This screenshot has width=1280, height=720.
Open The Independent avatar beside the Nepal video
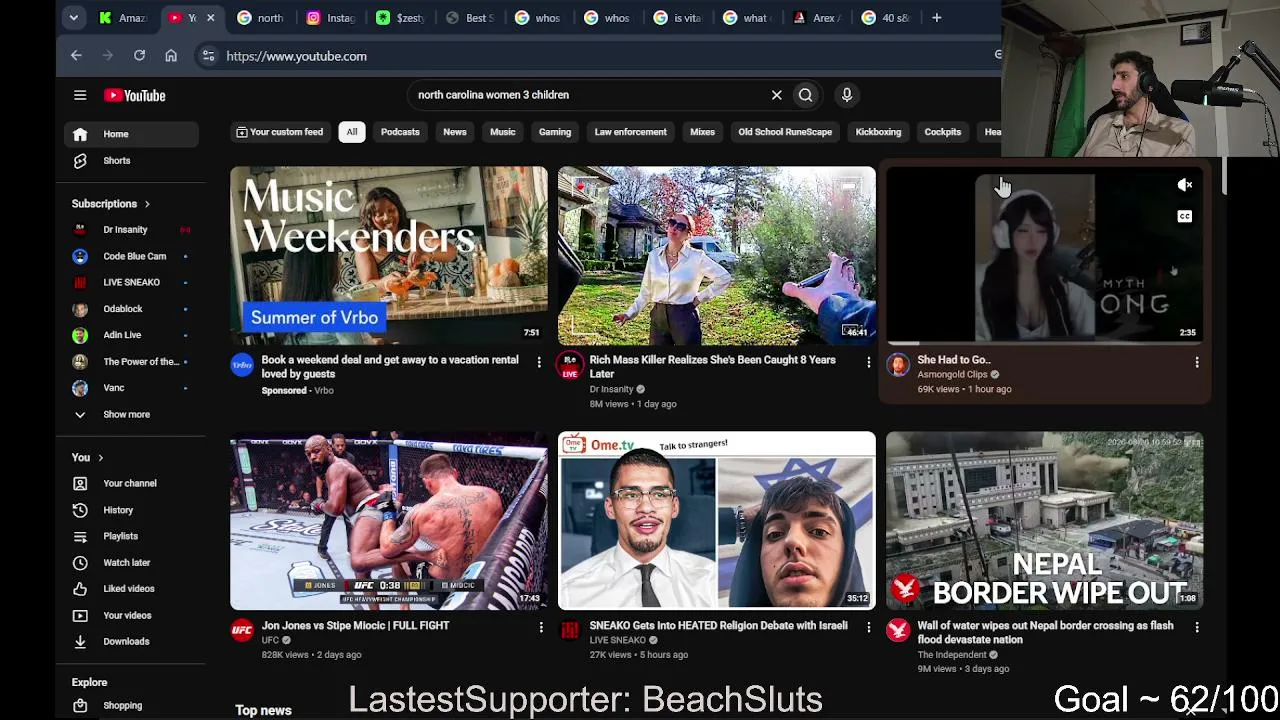(898, 630)
